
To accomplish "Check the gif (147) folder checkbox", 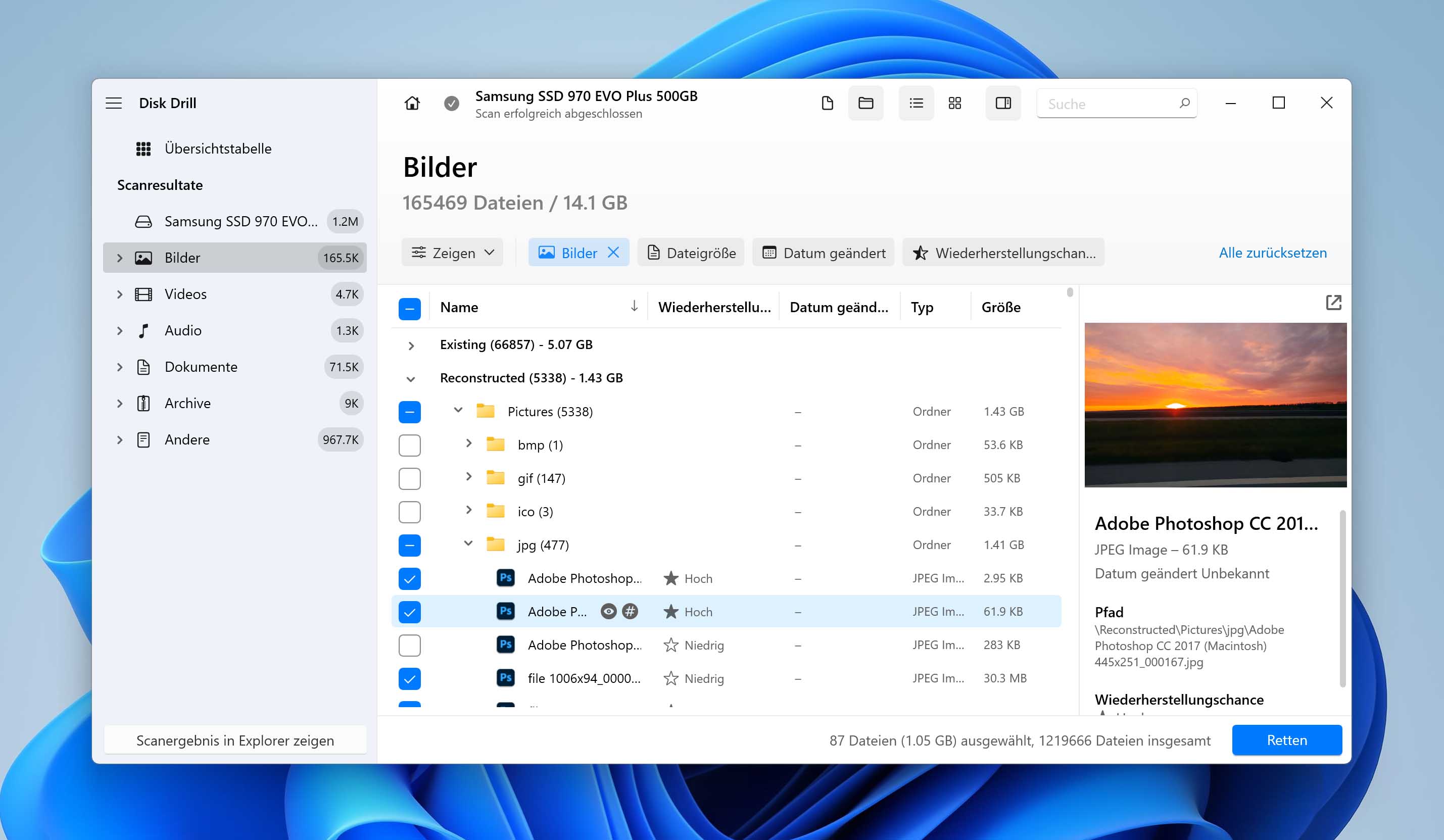I will coord(409,478).
